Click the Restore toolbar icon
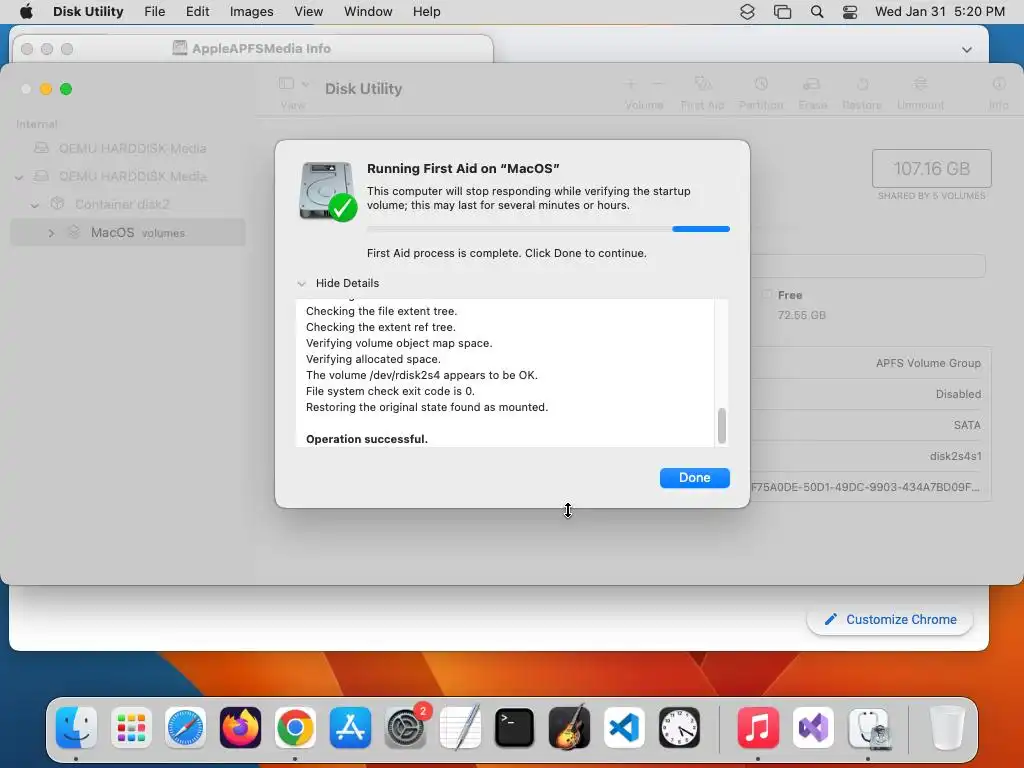 (x=862, y=84)
